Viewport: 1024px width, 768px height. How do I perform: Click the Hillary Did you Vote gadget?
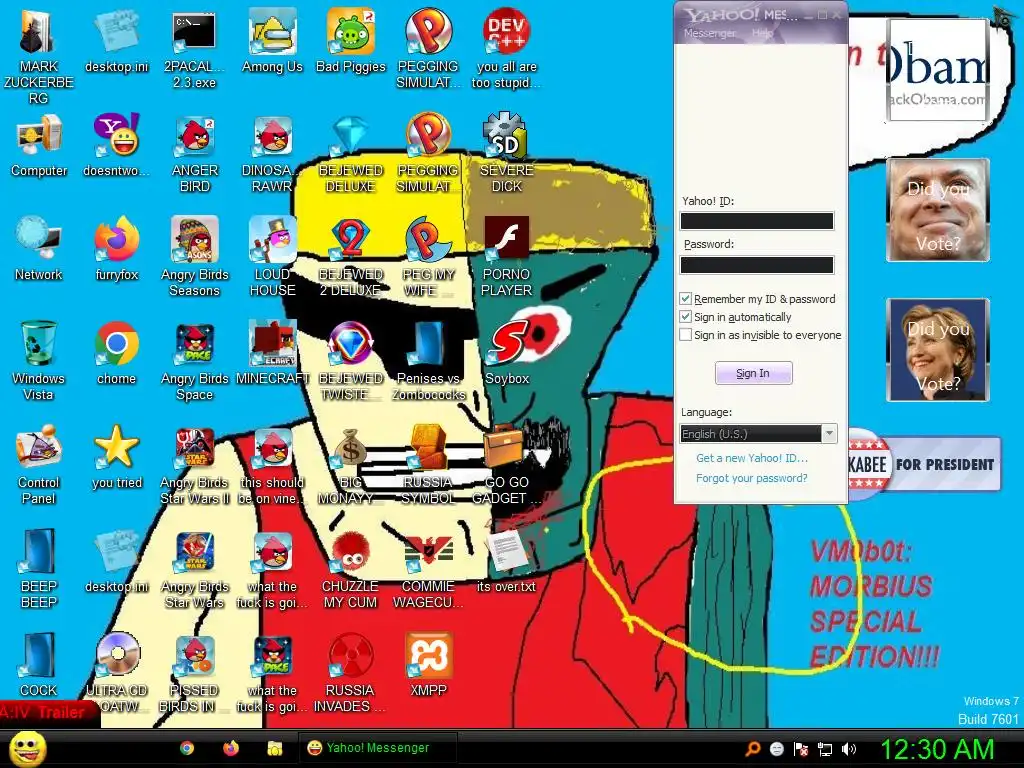tap(938, 349)
